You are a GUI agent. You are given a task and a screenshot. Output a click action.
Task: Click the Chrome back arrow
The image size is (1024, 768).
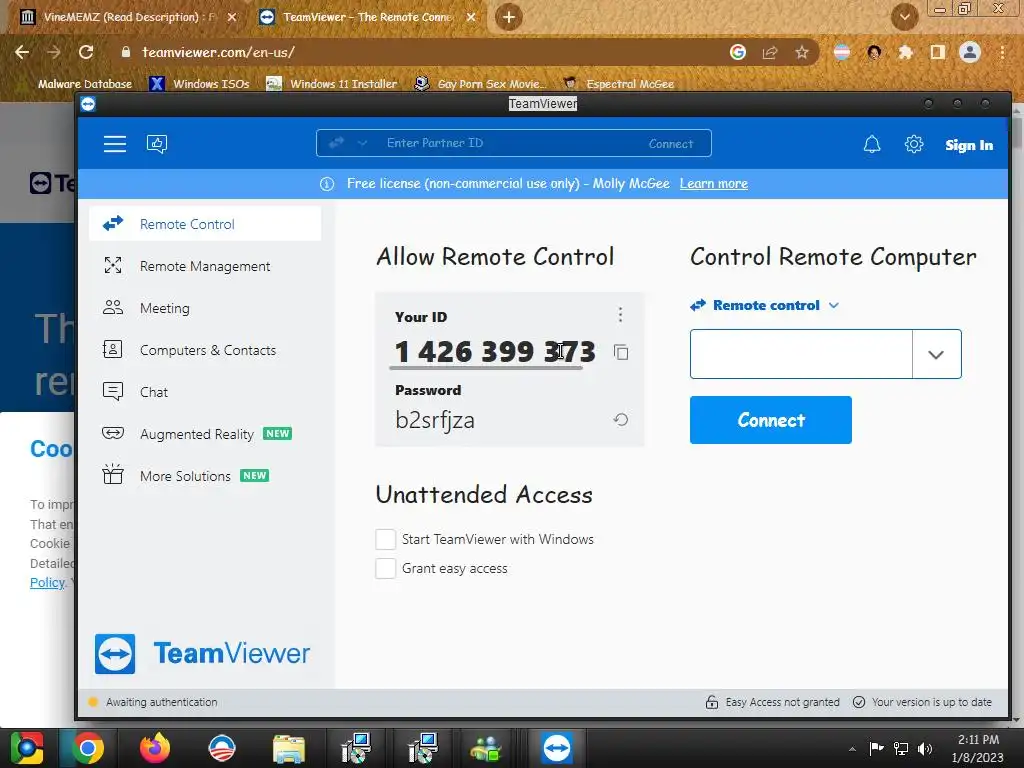(x=22, y=52)
